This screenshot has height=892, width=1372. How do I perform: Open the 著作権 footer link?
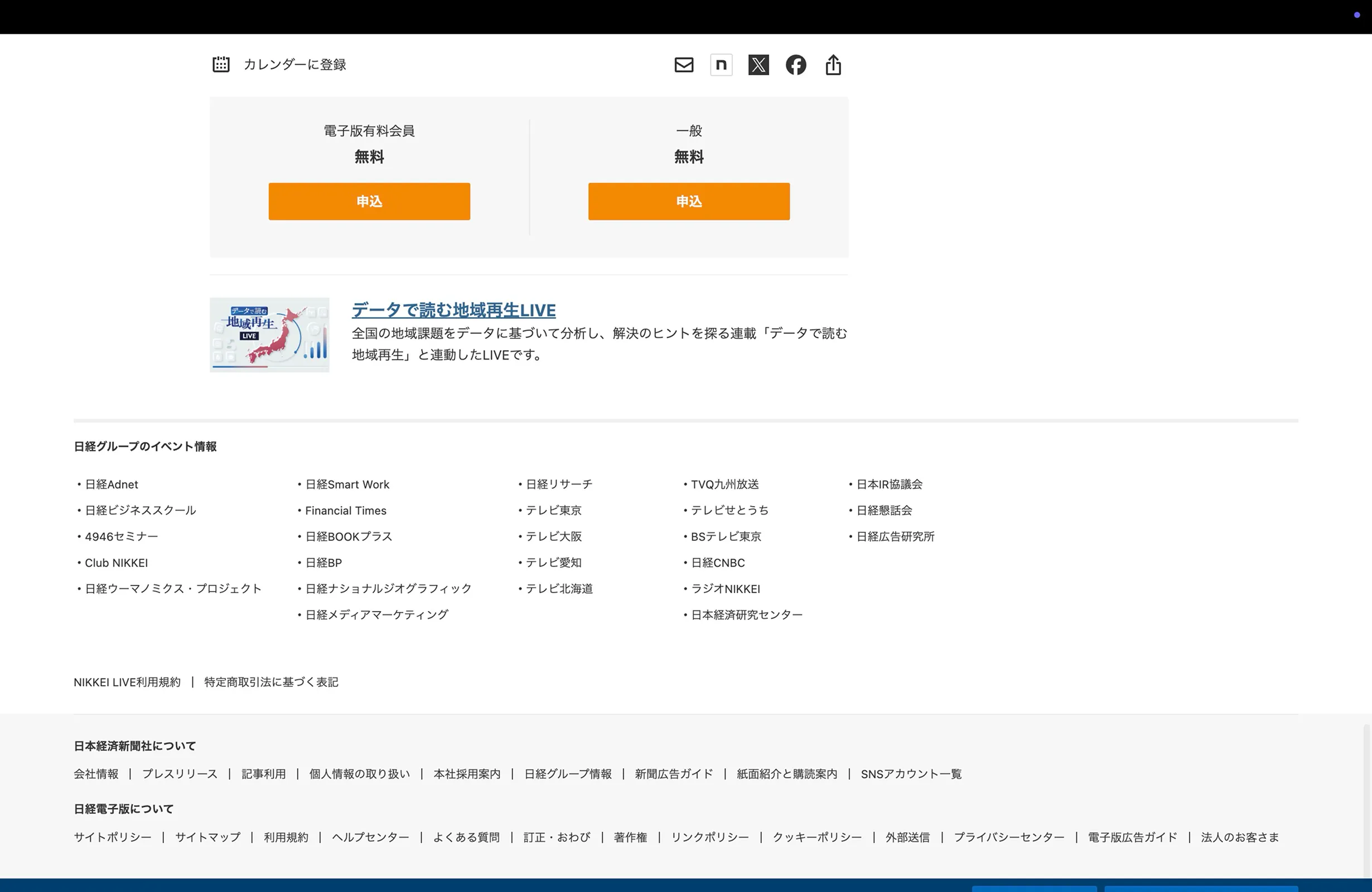click(631, 837)
